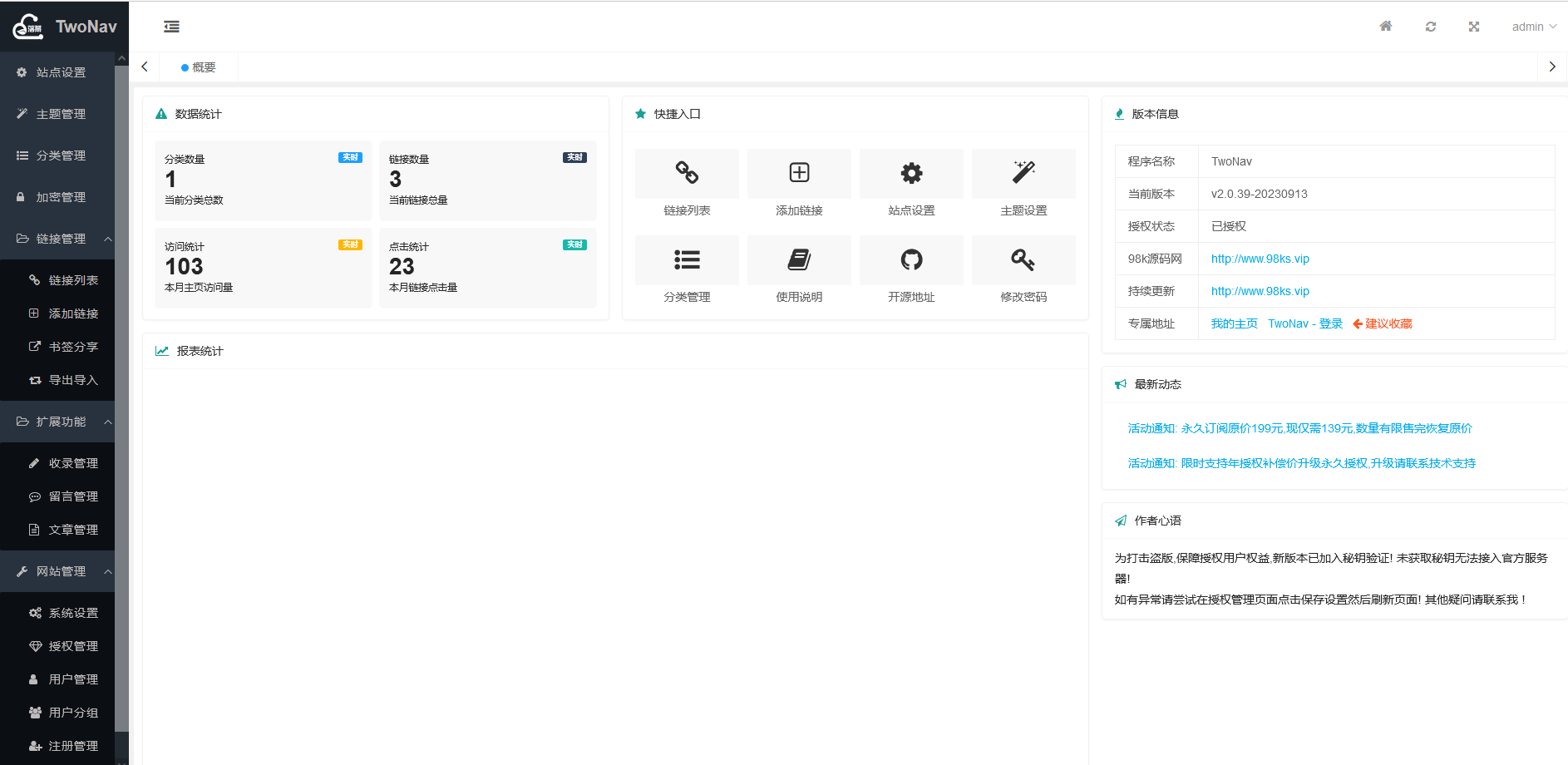Open 收录管理 in sidebar submenu
The image size is (1568, 765).
click(57, 463)
